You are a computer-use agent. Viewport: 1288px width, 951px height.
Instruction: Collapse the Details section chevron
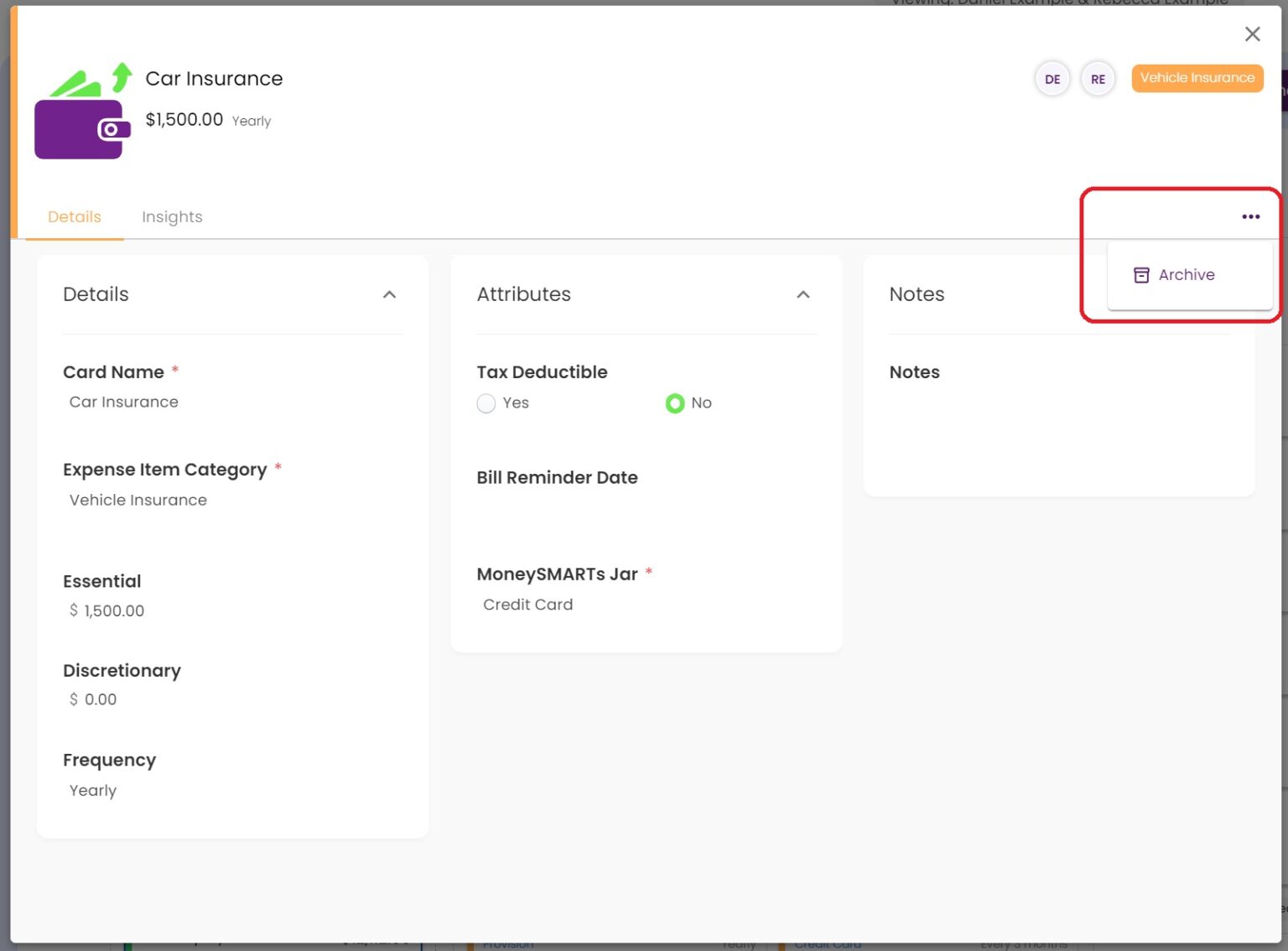pyautogui.click(x=389, y=294)
